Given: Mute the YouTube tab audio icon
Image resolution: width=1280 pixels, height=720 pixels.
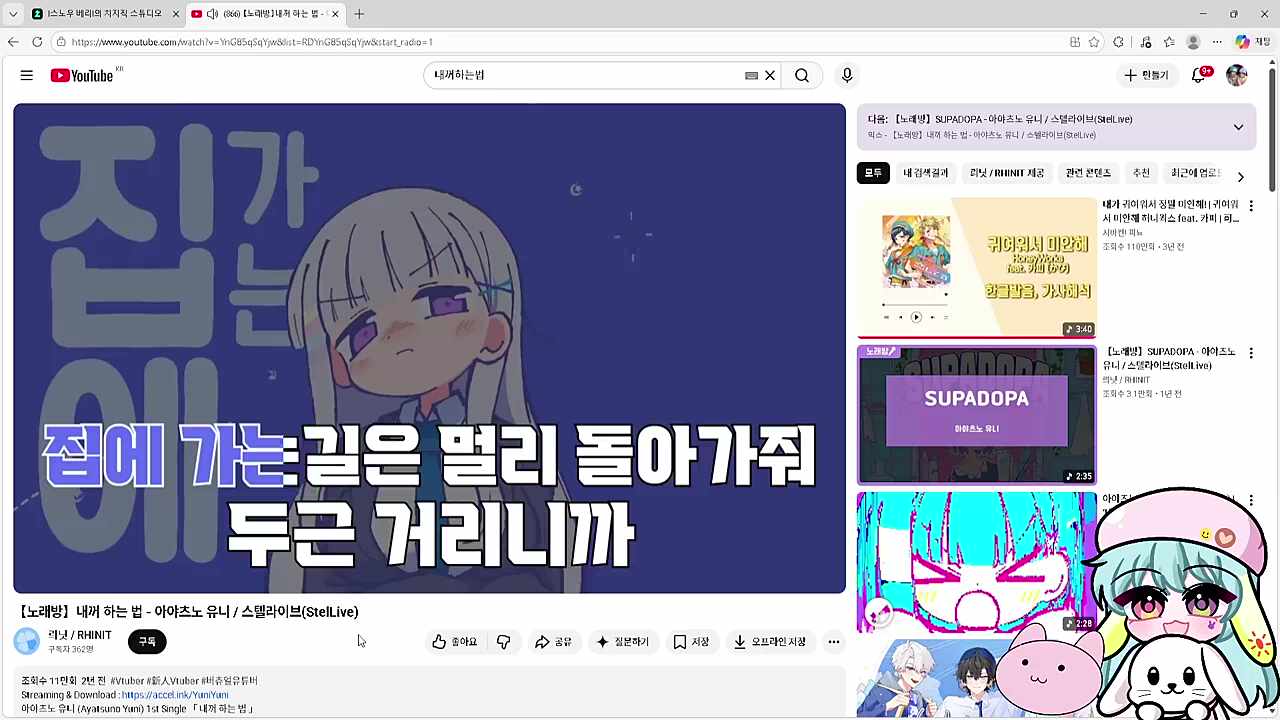Looking at the screenshot, I should click(212, 14).
